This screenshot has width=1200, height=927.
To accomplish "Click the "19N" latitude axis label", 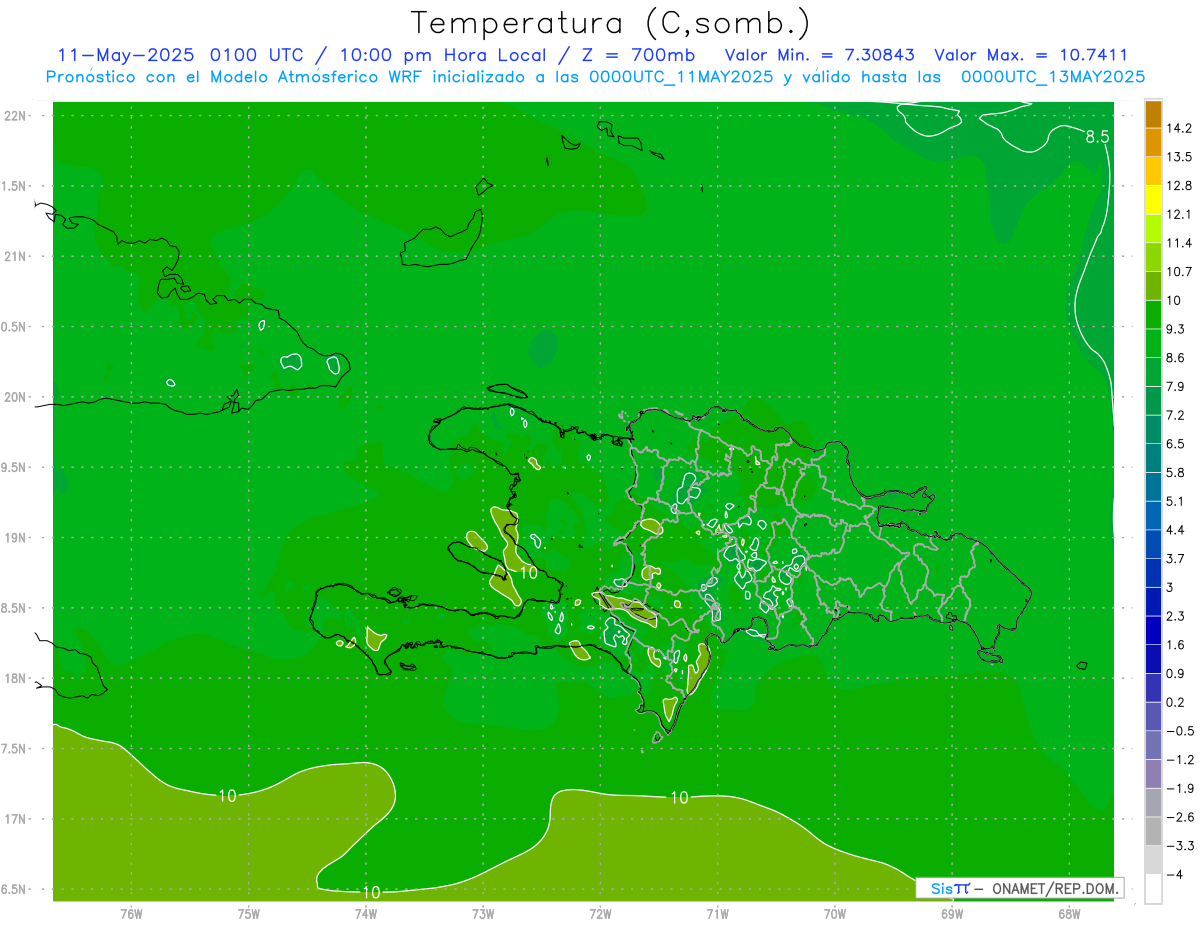I will coord(17,538).
